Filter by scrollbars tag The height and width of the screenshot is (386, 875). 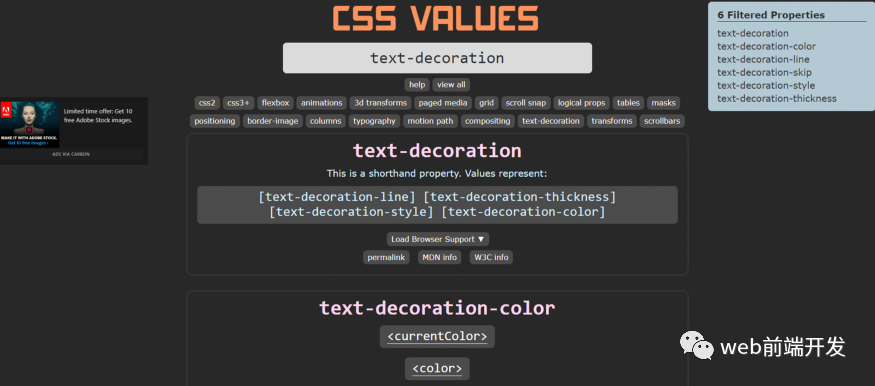point(662,121)
